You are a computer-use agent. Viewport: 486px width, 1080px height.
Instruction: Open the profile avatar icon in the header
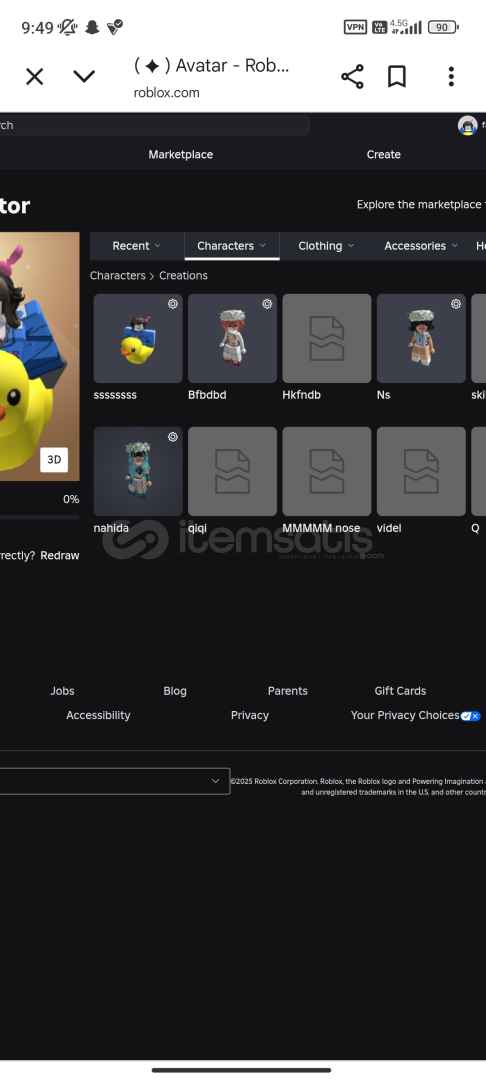pyautogui.click(x=468, y=125)
